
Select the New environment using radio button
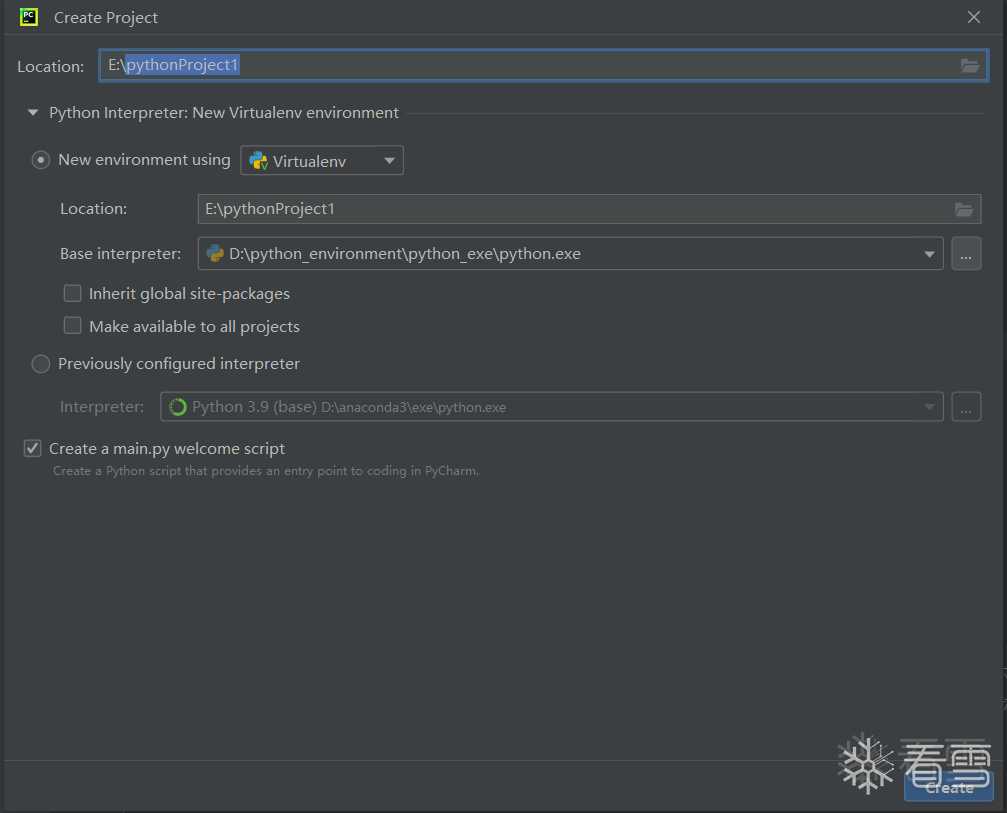coord(40,160)
